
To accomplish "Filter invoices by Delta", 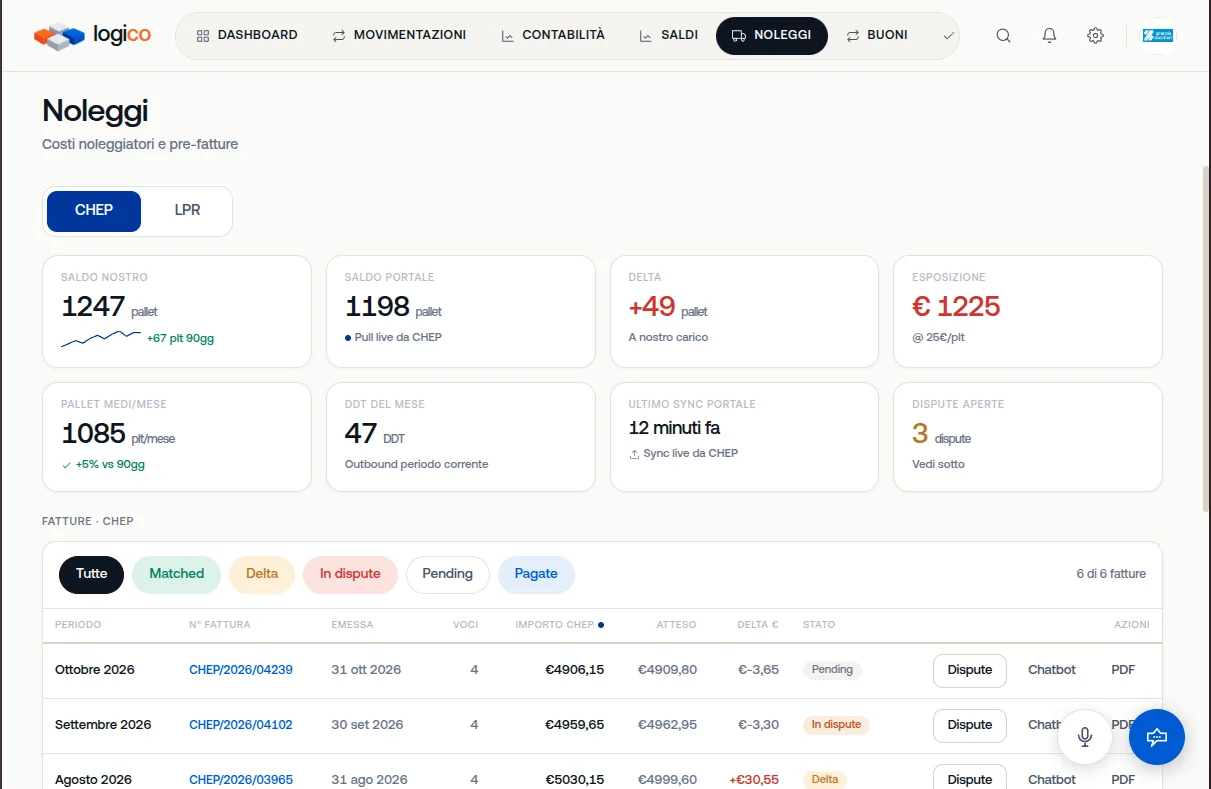I will [x=262, y=574].
